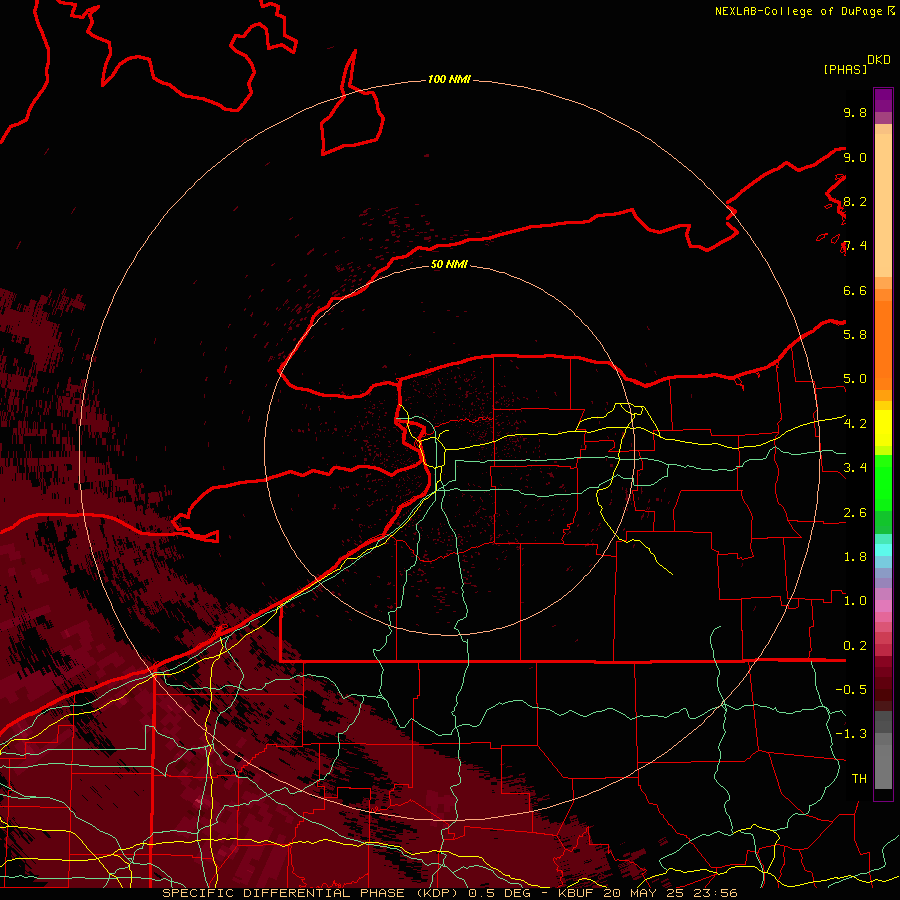Click the KBUF station identifier in the caption

(575, 893)
